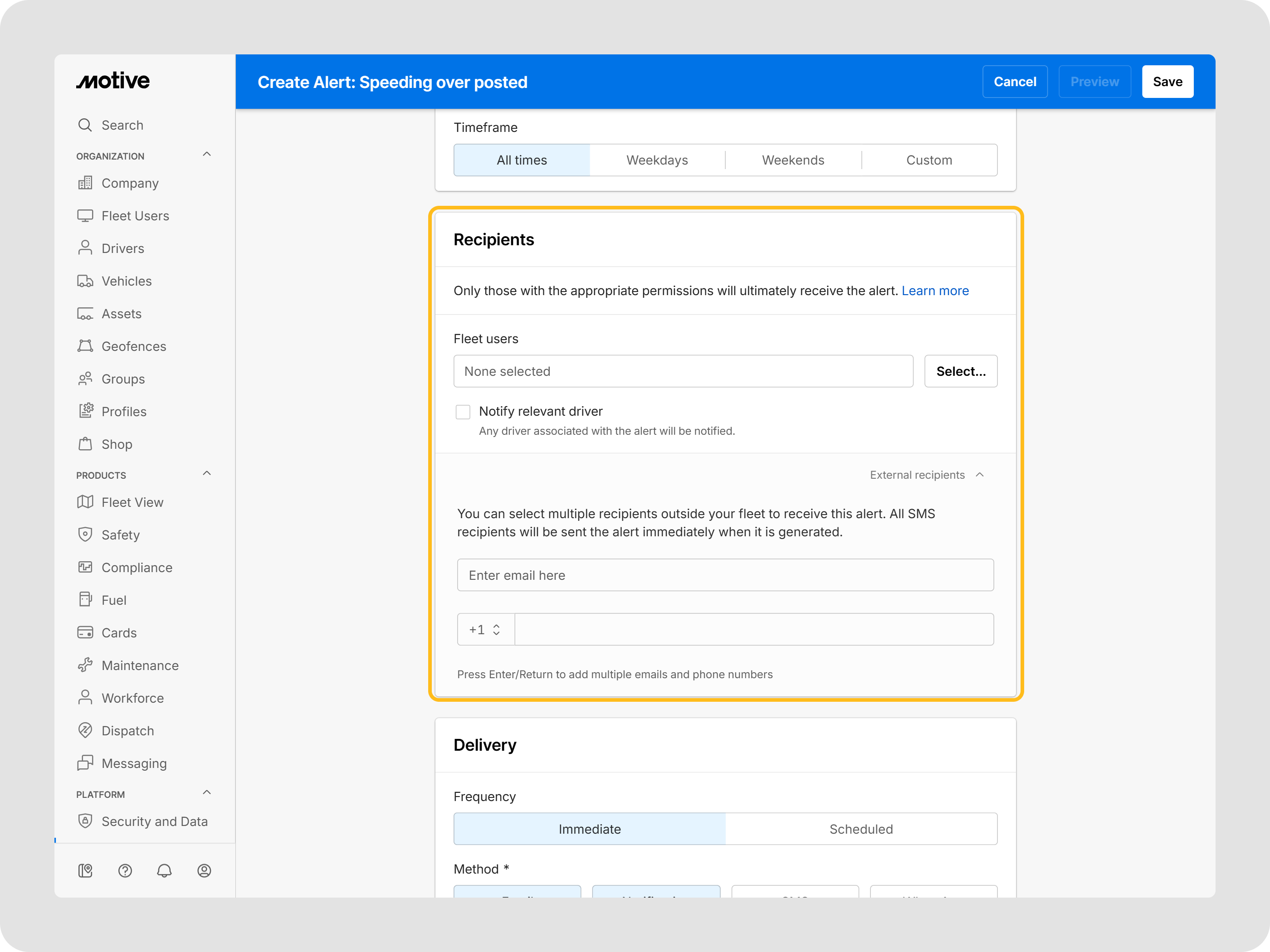1270x952 pixels.
Task: Open notifications bell icon
Action: [x=164, y=870]
